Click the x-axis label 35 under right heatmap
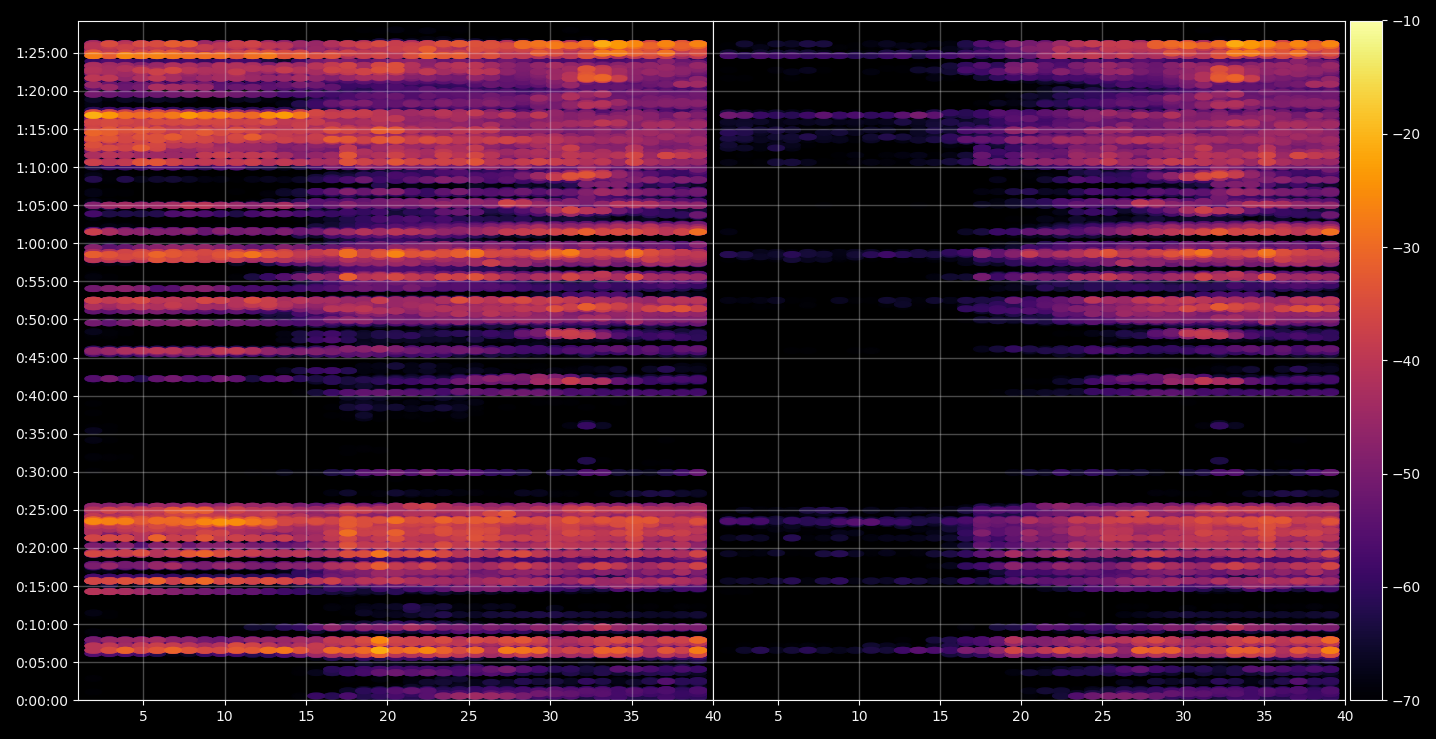 1264,716
